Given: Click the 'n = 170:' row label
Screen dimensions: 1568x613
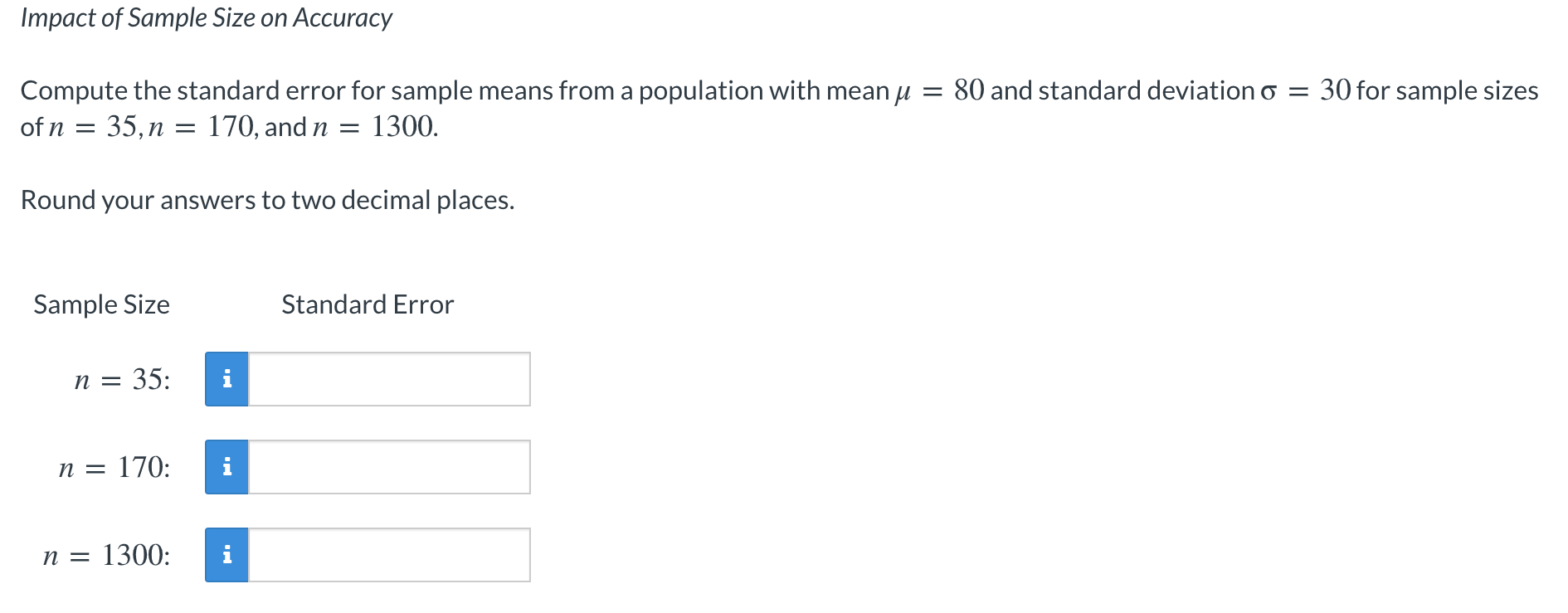Looking at the screenshot, I should coord(114,468).
